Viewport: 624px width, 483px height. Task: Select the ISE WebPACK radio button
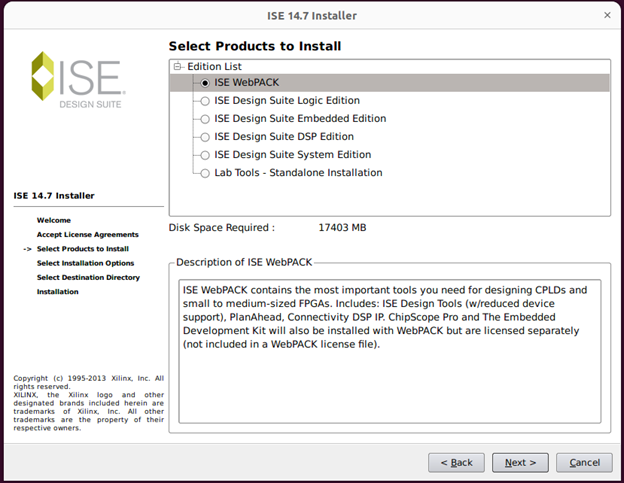click(x=205, y=83)
